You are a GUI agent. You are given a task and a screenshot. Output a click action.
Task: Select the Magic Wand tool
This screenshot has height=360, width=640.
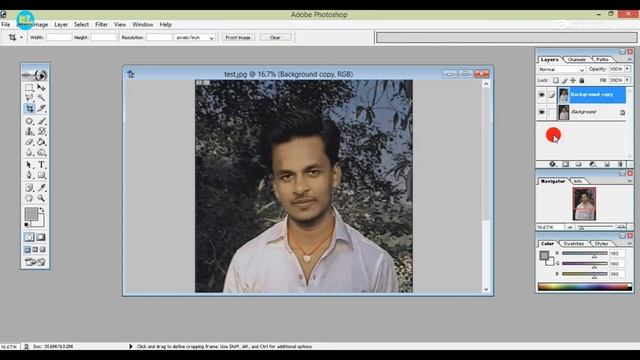point(41,98)
